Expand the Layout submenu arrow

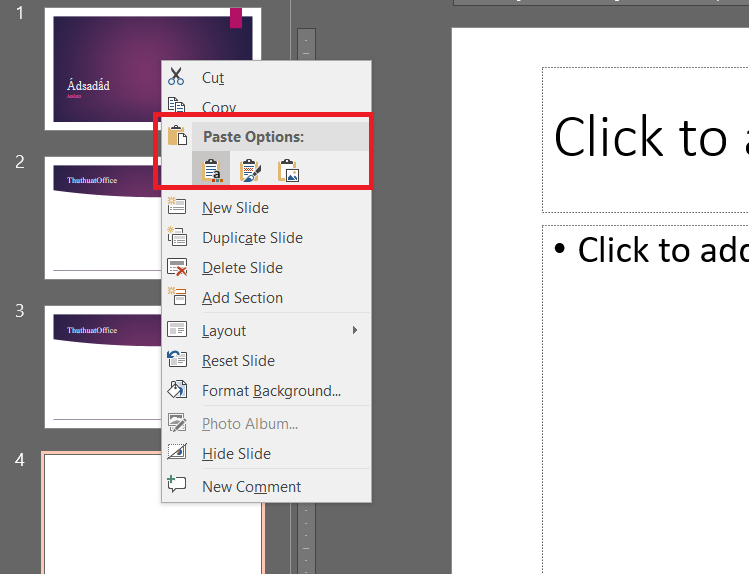point(354,331)
